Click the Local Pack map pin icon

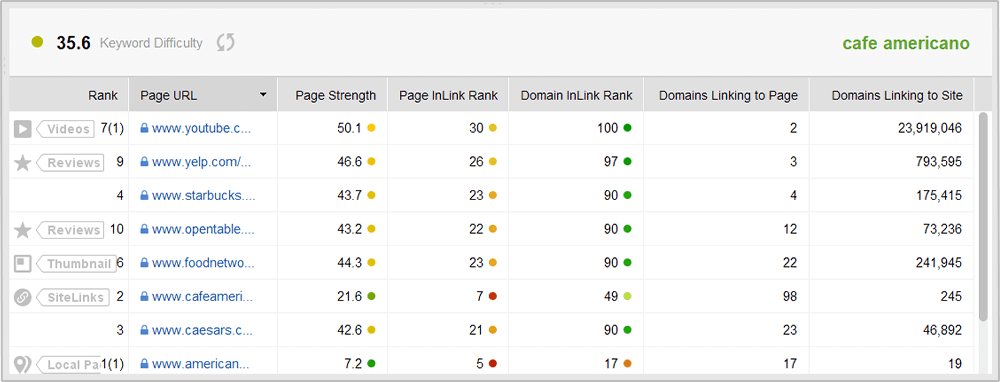pos(22,364)
